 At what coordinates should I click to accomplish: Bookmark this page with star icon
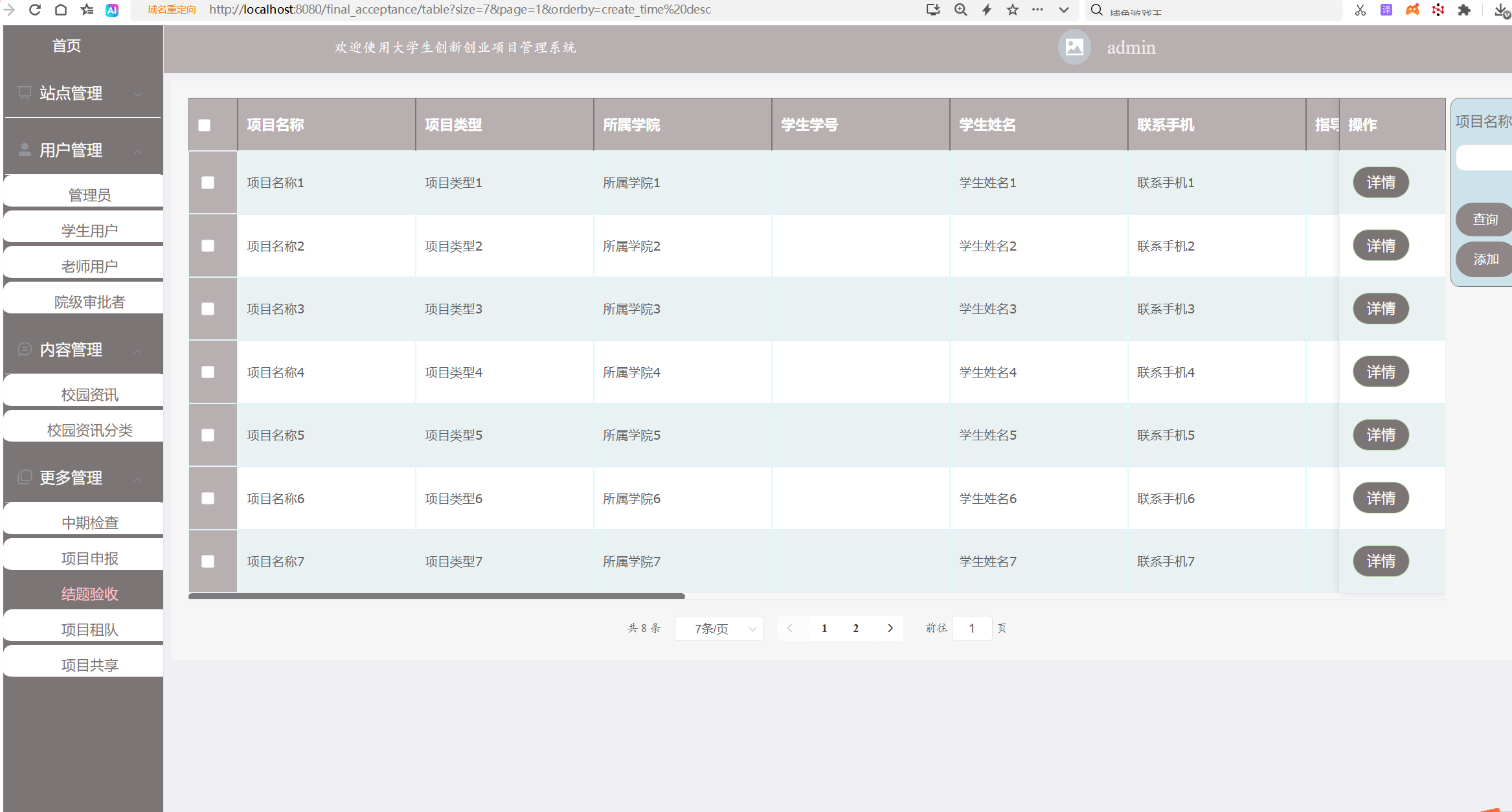coord(1013,10)
